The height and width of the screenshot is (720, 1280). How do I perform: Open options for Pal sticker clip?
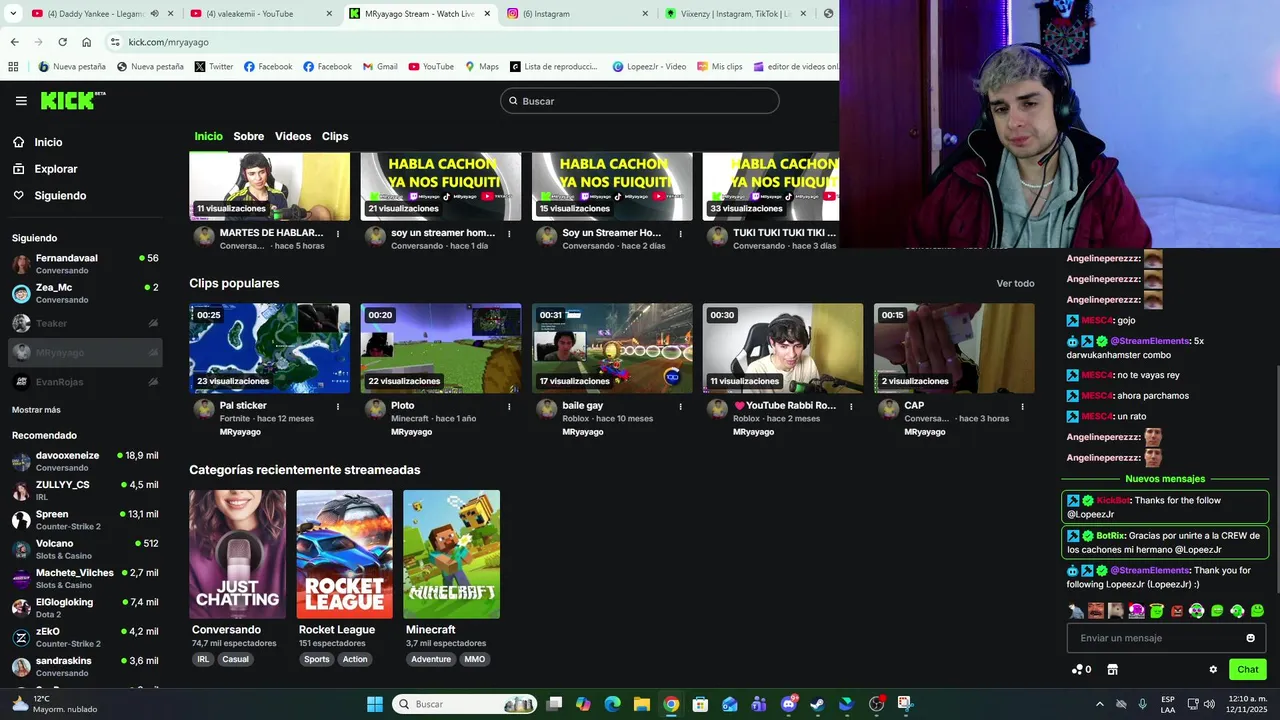click(338, 407)
